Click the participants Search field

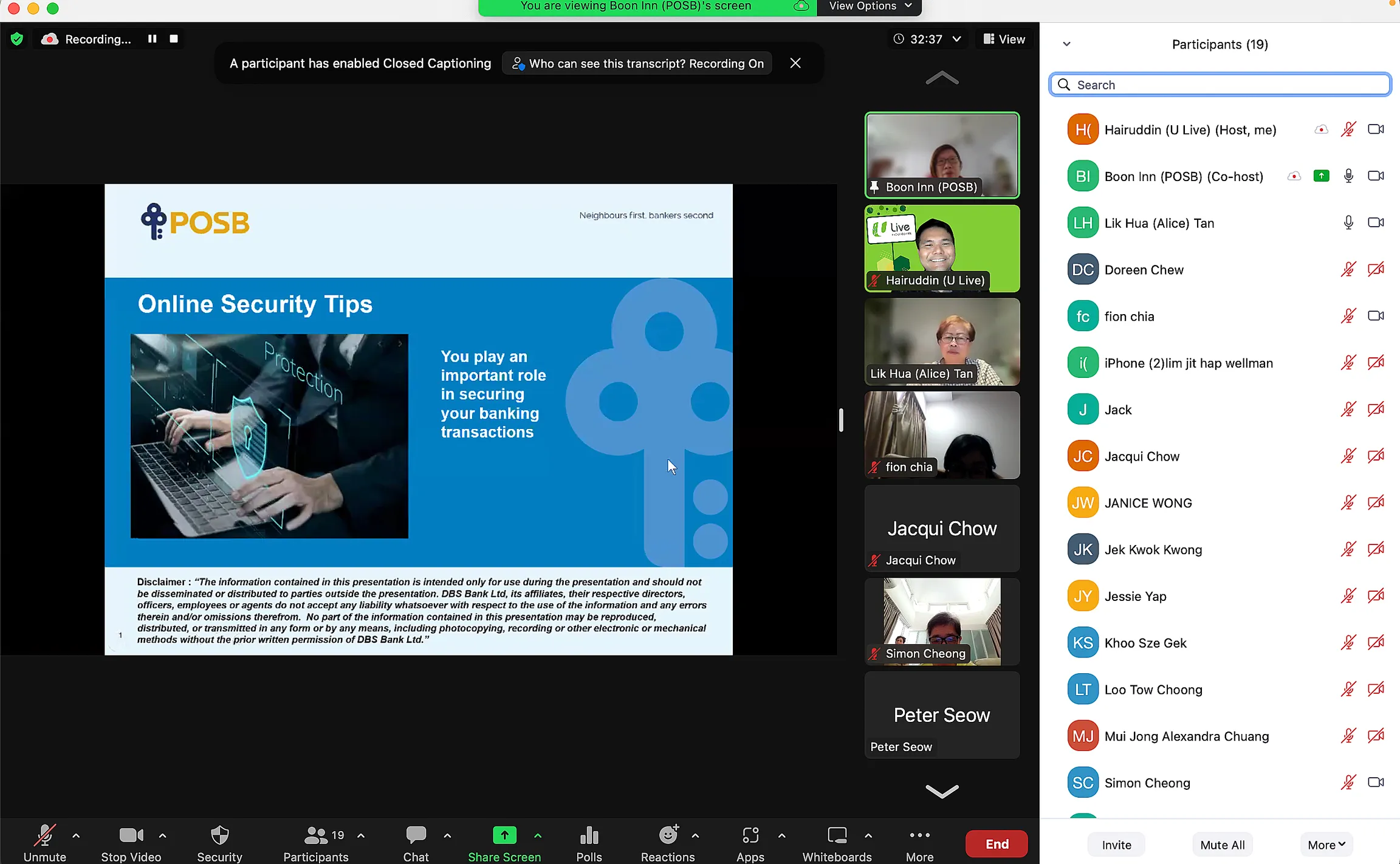point(1220,85)
